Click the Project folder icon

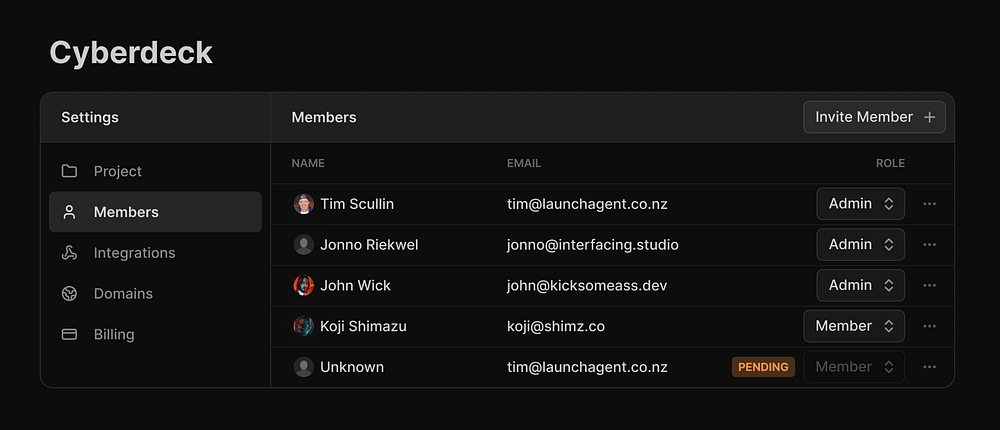[x=69, y=171]
